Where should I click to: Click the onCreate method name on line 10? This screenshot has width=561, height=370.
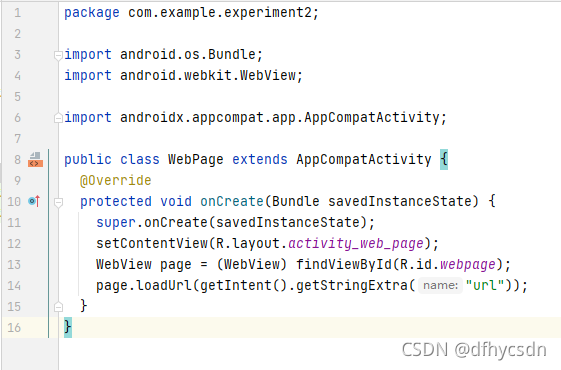[x=232, y=201]
